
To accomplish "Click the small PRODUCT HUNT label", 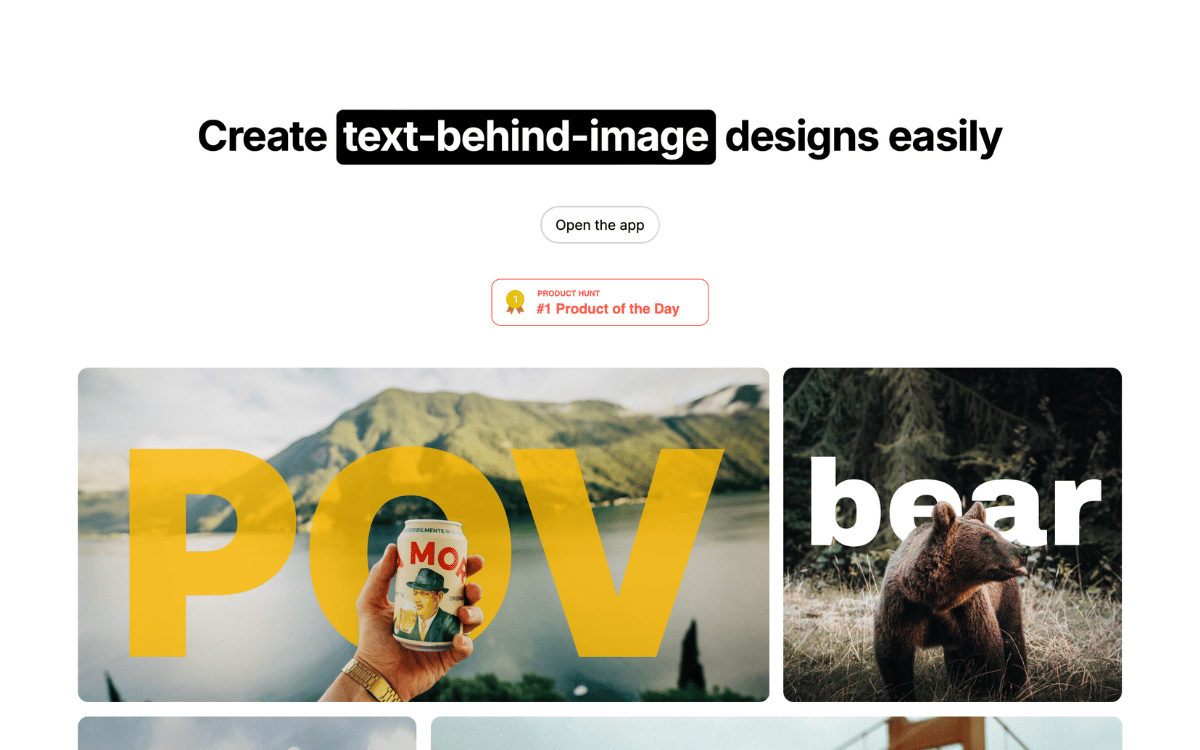I will [x=569, y=293].
